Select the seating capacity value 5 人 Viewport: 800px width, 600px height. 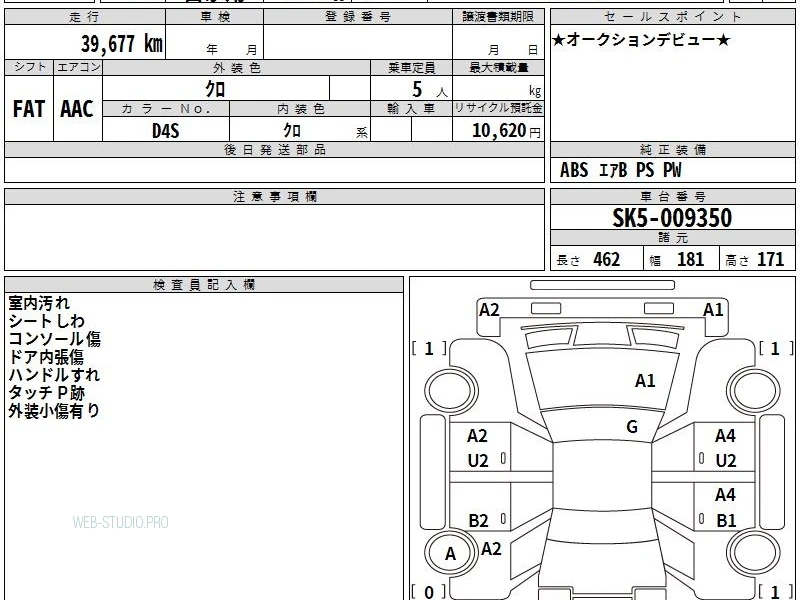pyautogui.click(x=430, y=90)
